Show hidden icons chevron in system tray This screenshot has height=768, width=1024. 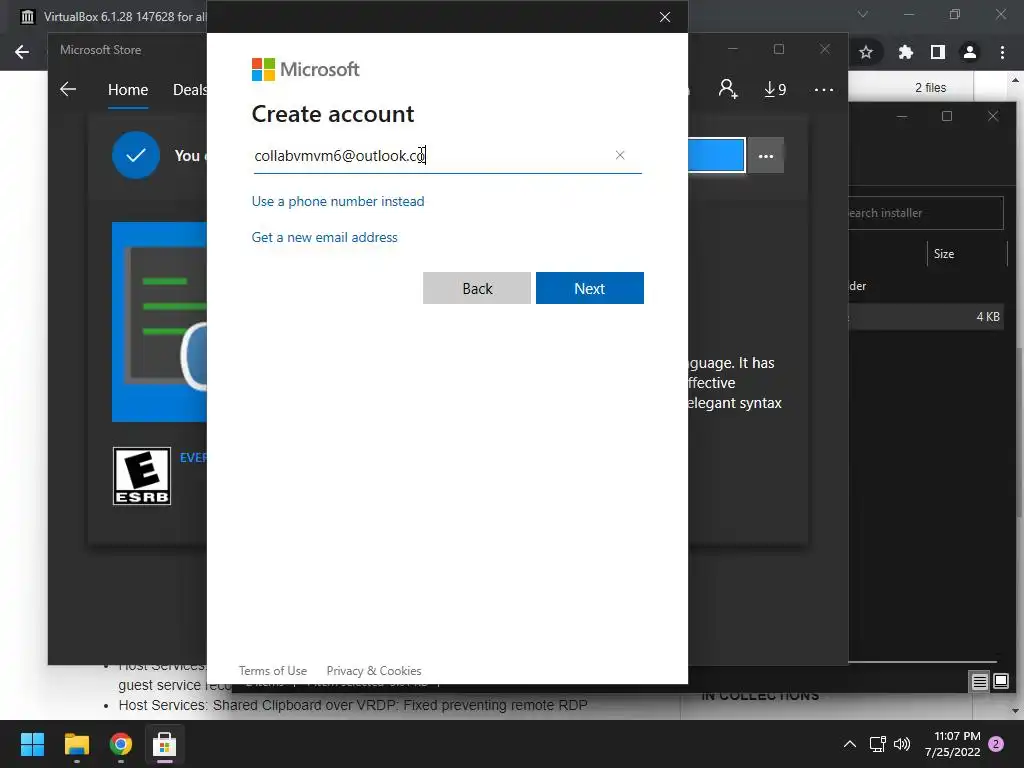coord(850,744)
